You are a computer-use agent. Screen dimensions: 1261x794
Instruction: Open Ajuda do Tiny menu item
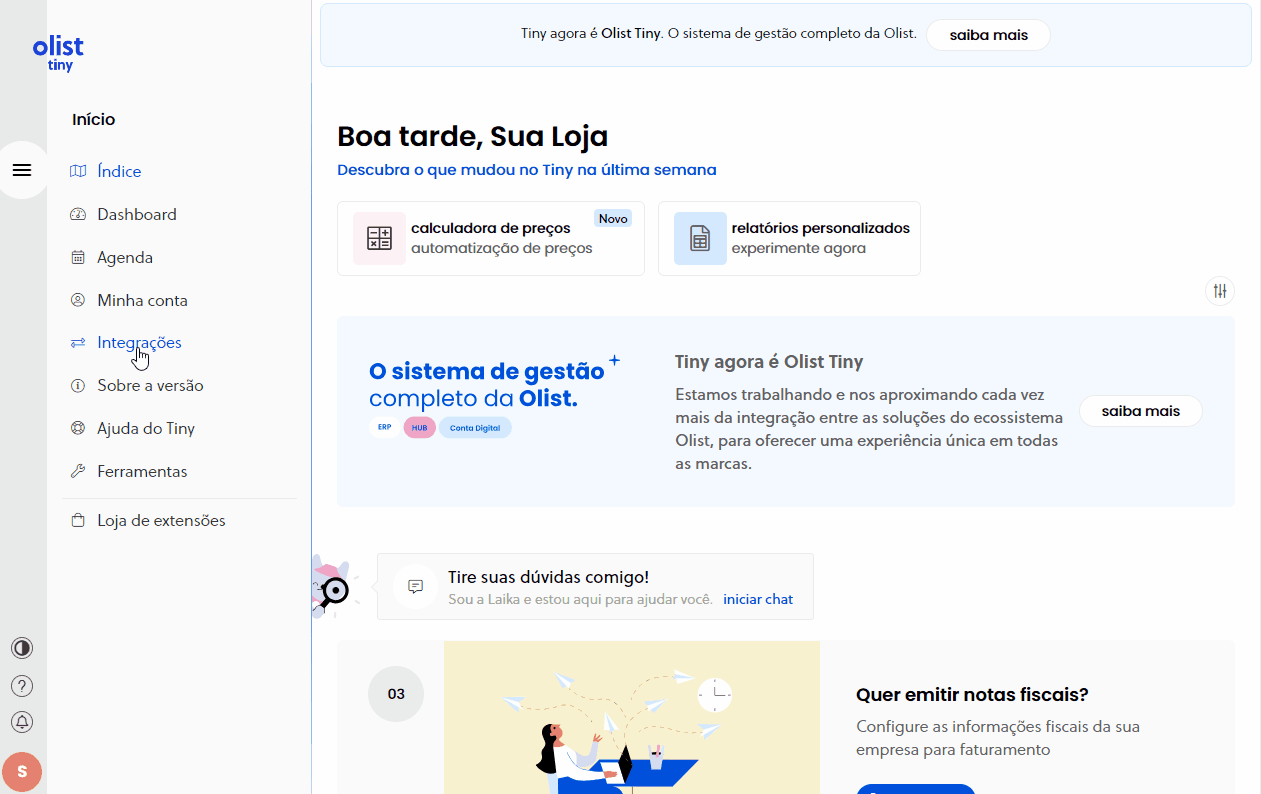coord(146,428)
